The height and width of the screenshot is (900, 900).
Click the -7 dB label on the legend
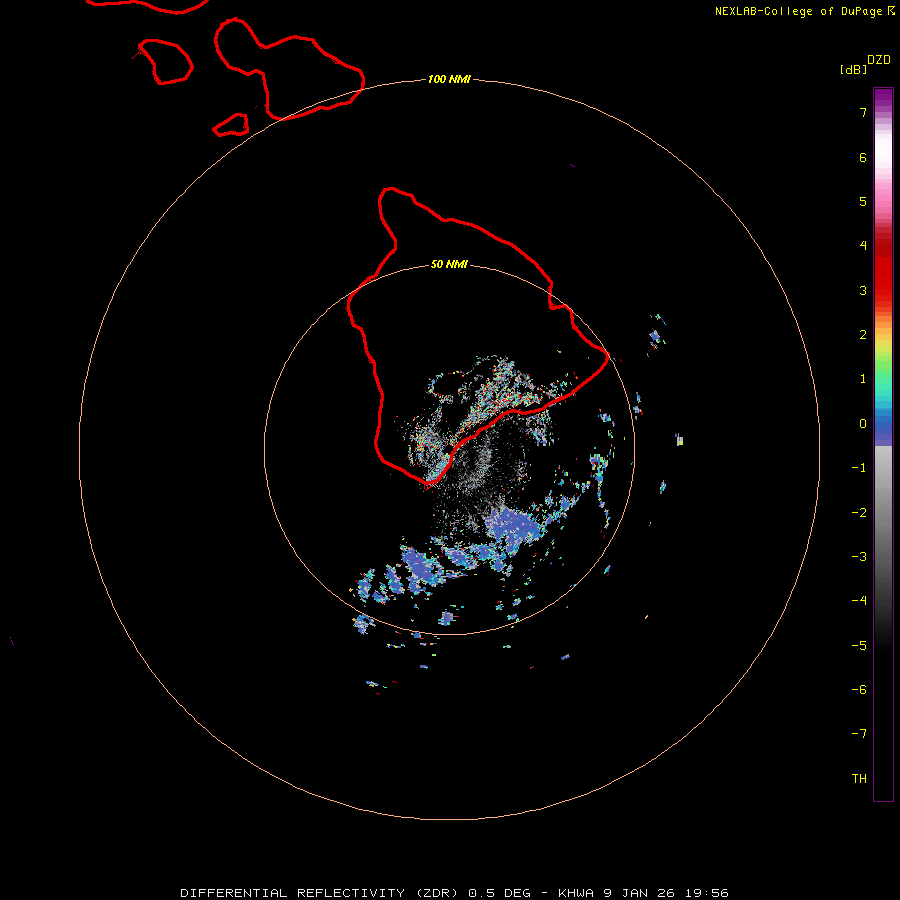(x=859, y=734)
